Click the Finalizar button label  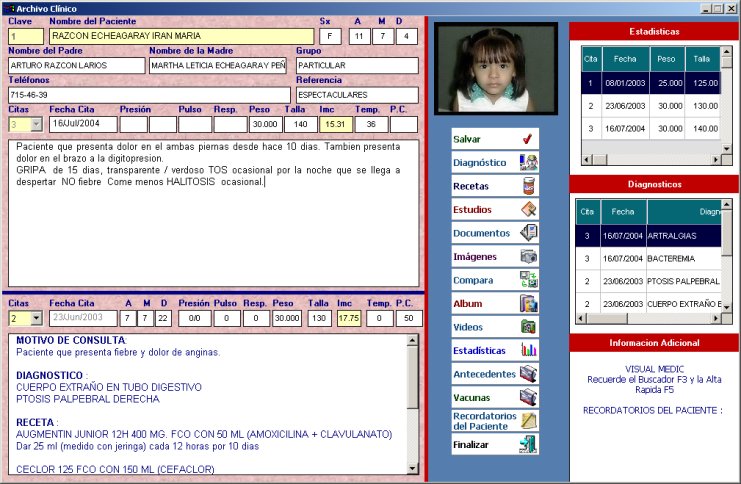[471, 445]
